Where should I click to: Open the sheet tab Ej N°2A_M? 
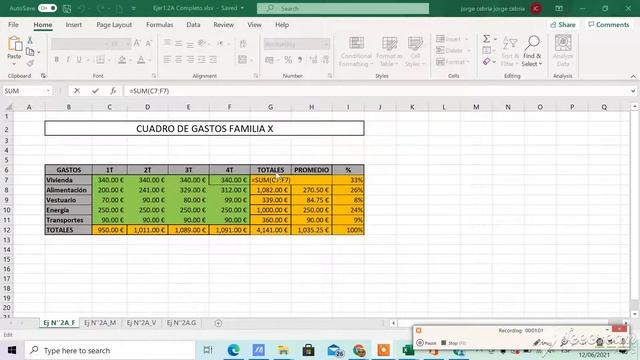click(x=100, y=323)
